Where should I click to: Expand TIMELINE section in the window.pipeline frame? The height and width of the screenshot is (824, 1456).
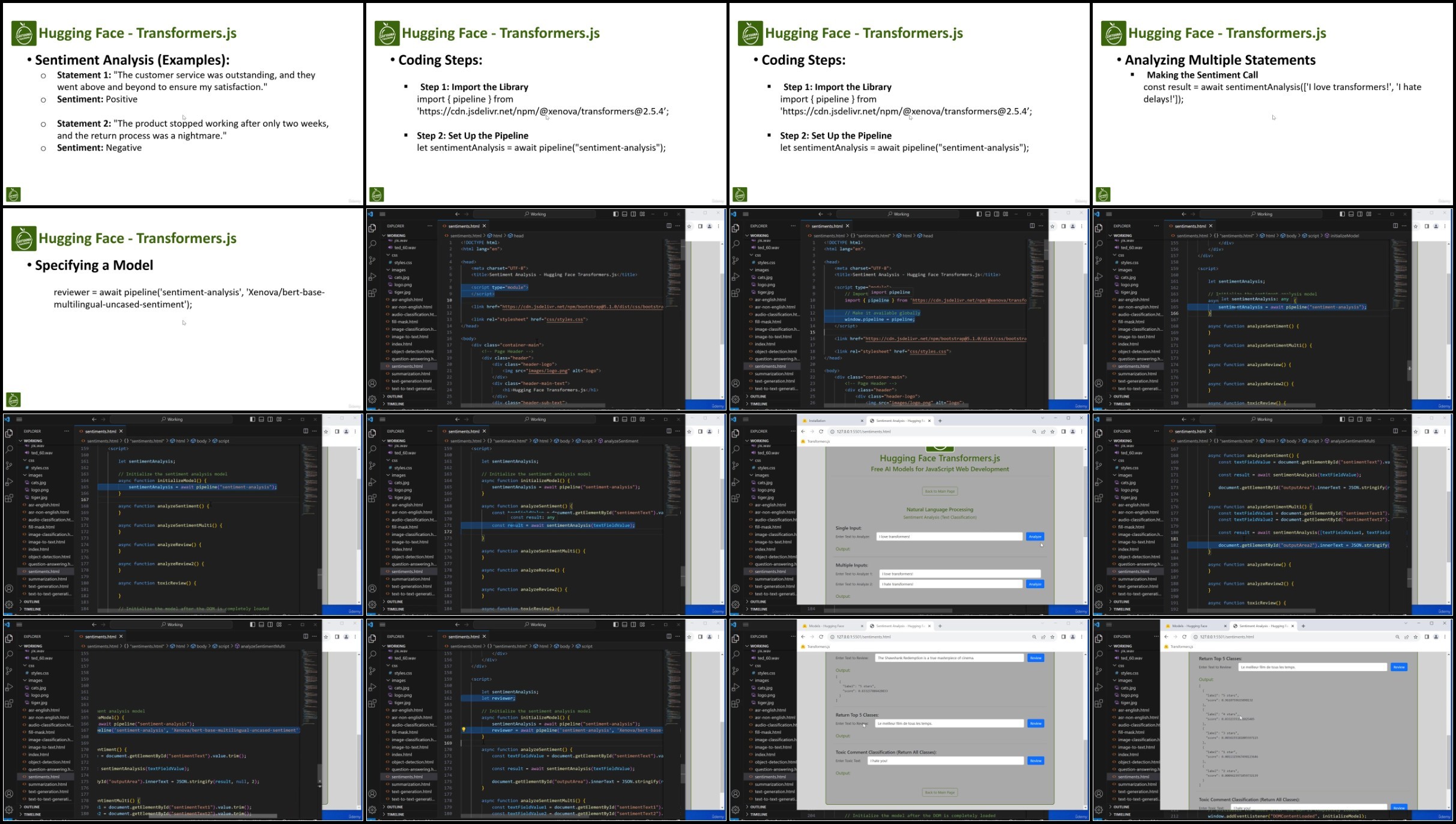[x=758, y=404]
